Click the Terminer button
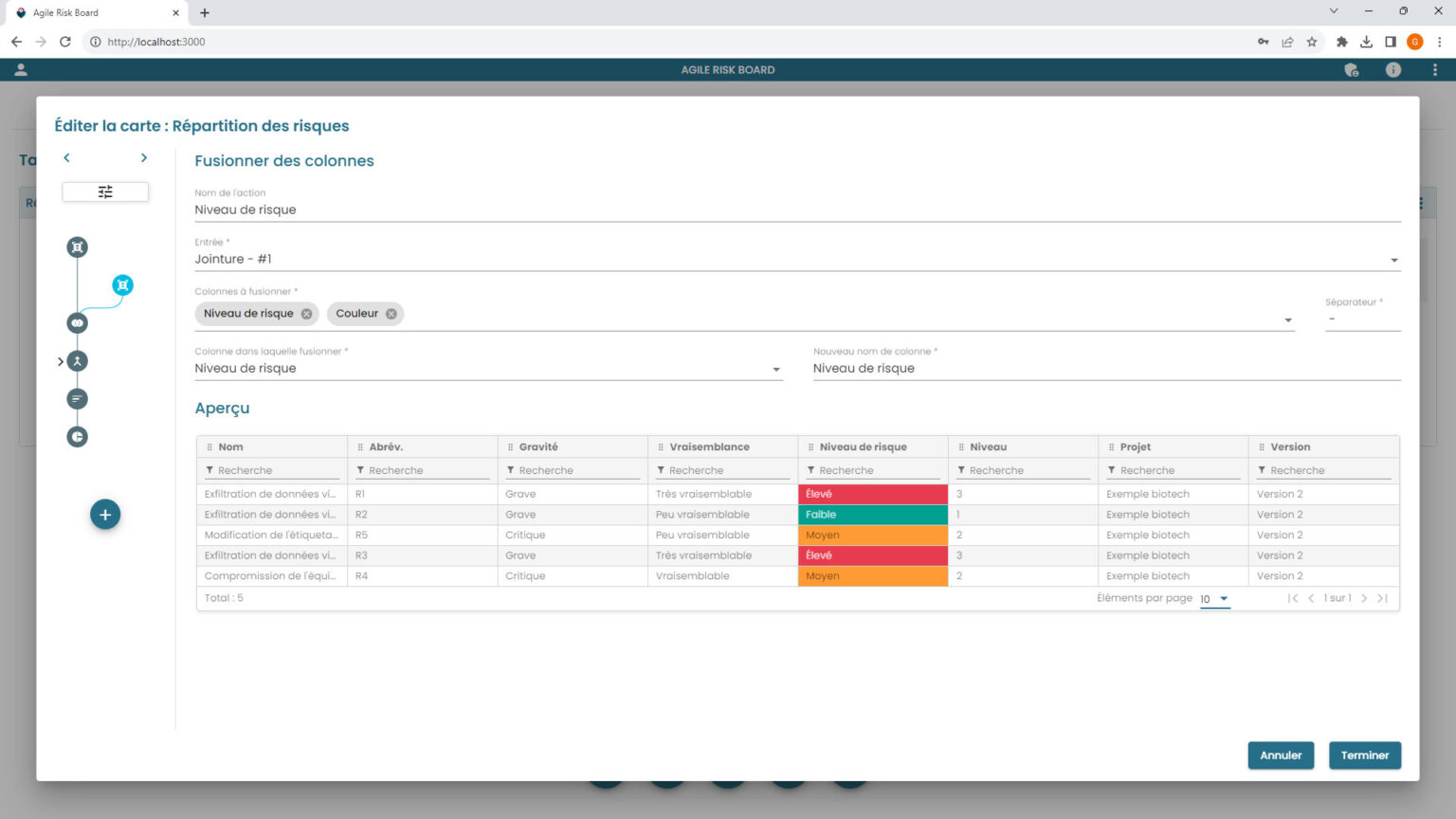This screenshot has width=1456, height=819. pyautogui.click(x=1365, y=755)
